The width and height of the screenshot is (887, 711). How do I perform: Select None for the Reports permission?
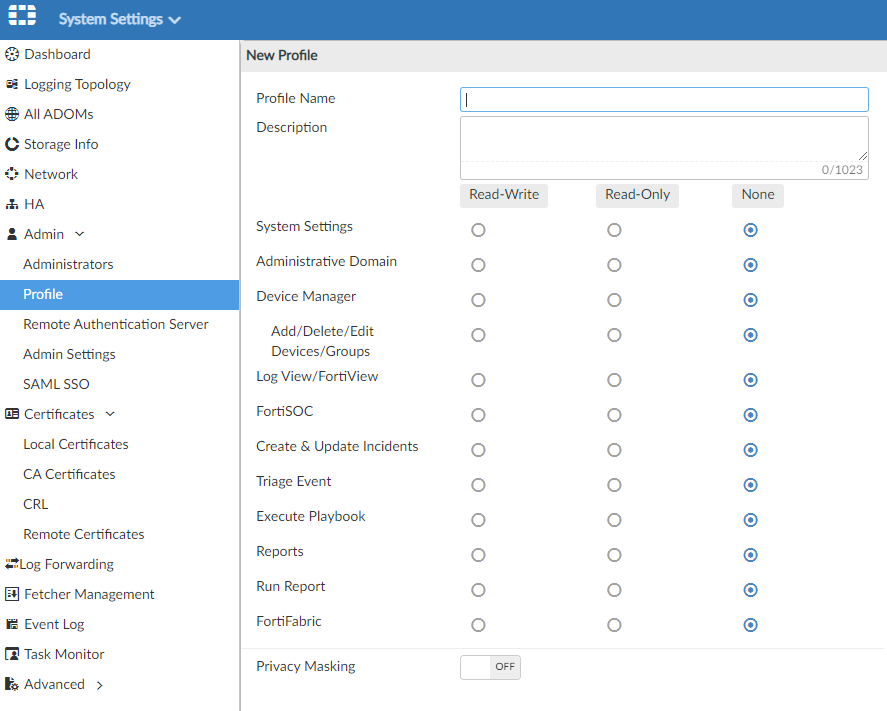(x=751, y=555)
